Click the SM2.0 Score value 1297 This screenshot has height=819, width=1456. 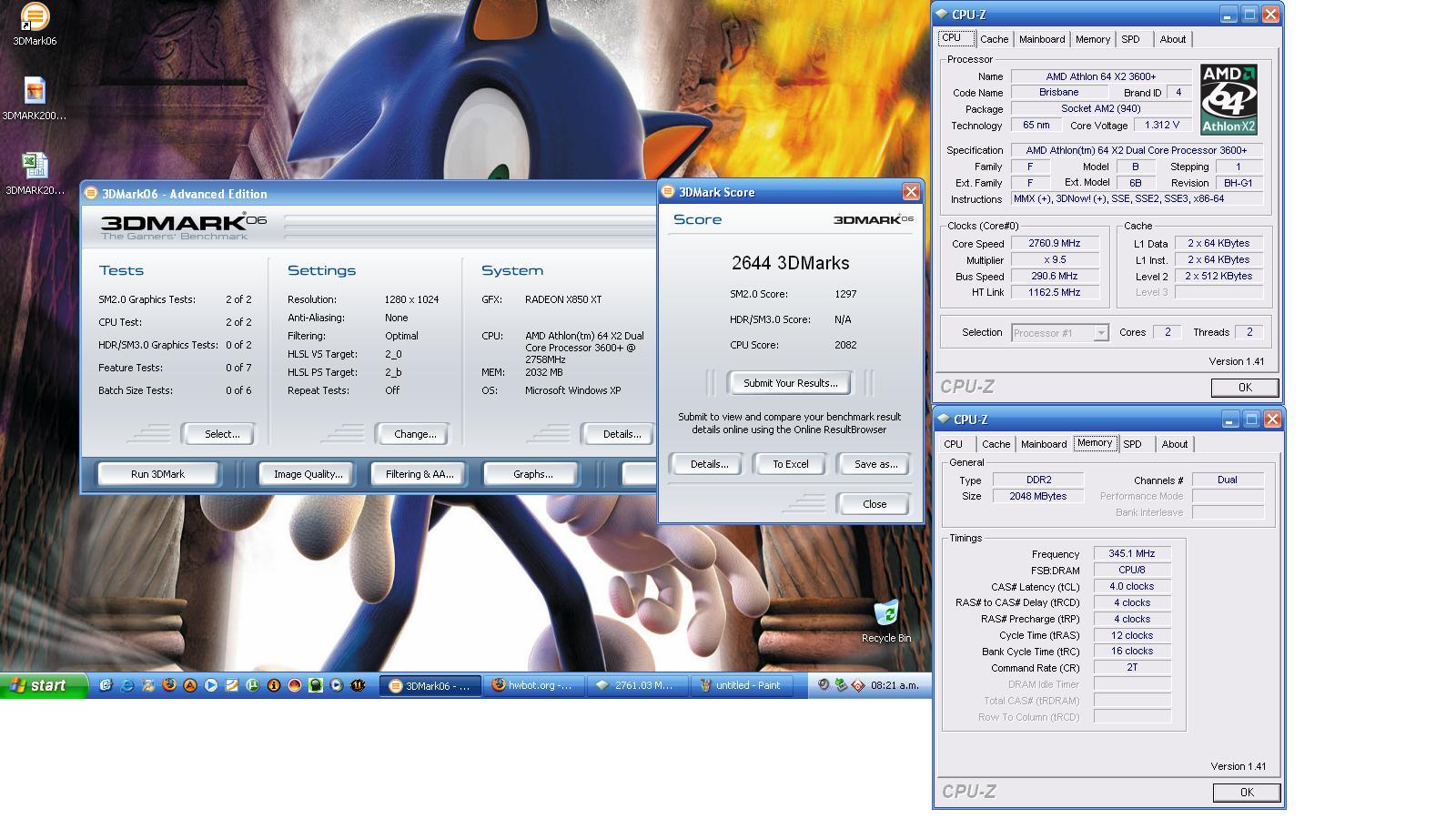pos(844,294)
